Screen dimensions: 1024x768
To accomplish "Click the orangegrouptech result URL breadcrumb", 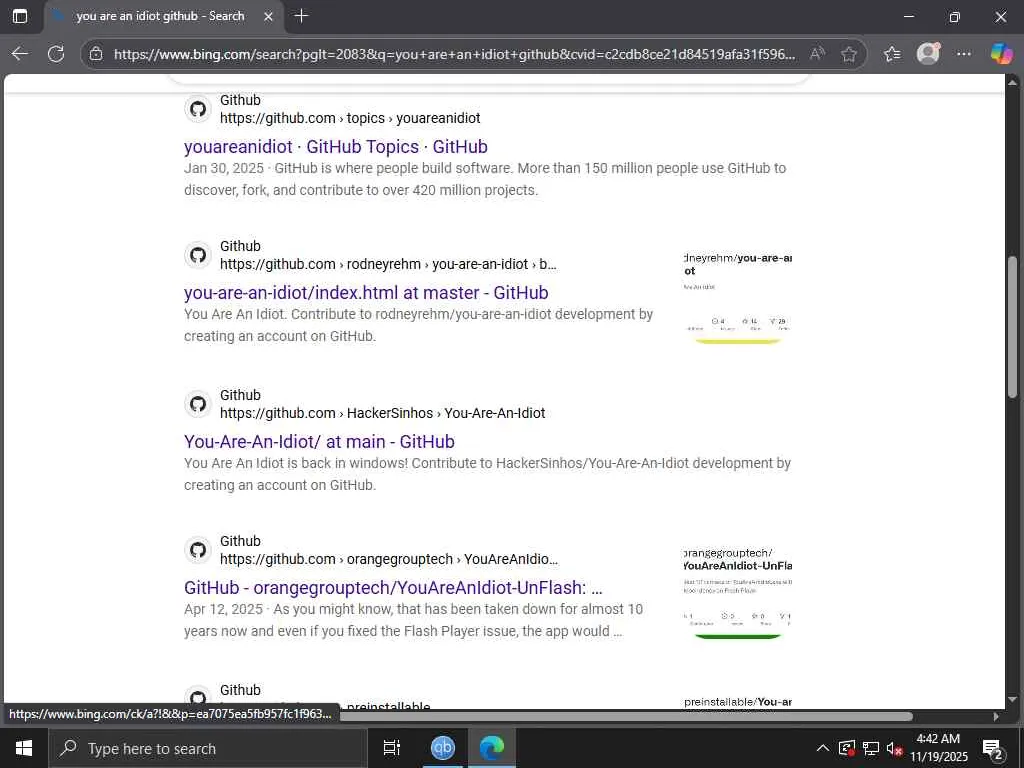I will click(389, 559).
